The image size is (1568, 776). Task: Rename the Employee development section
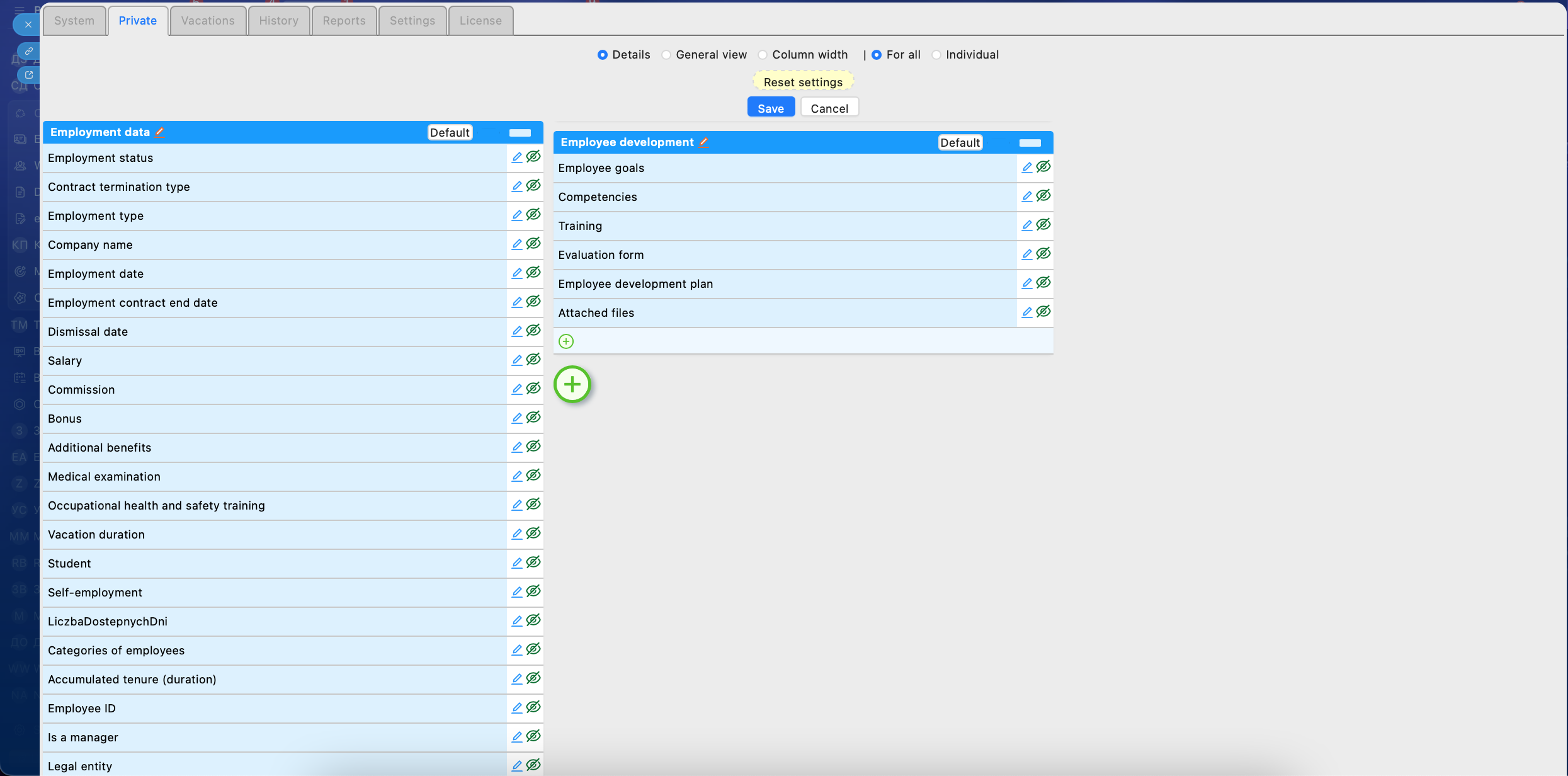coord(704,142)
